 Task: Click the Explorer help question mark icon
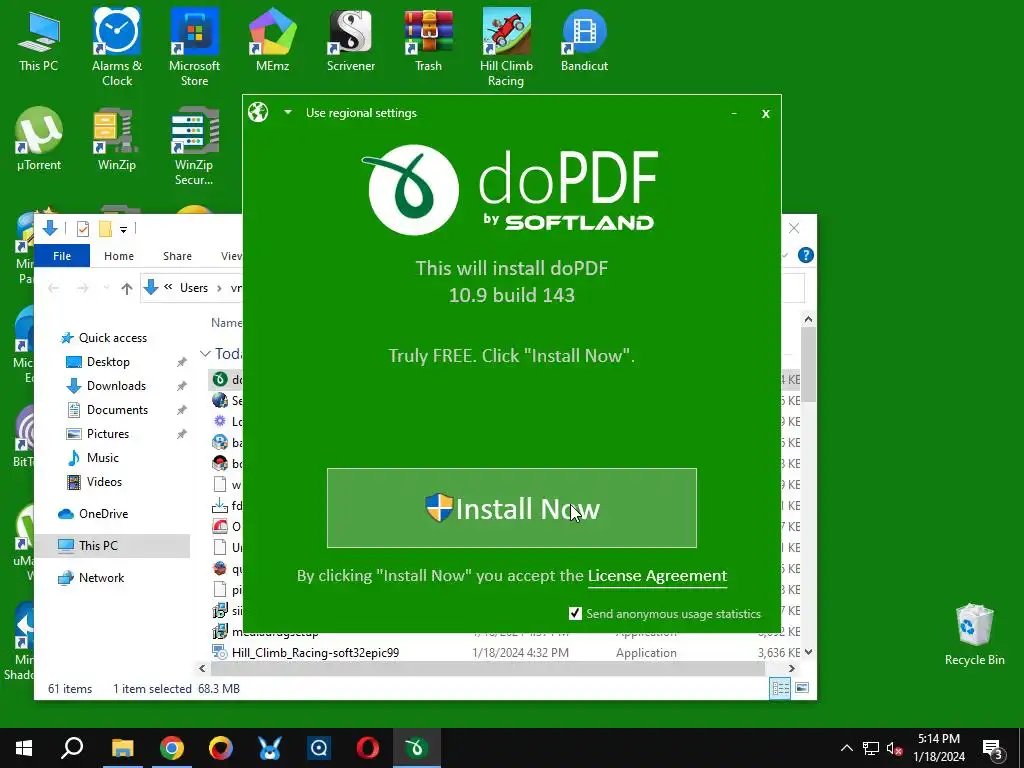coord(806,255)
